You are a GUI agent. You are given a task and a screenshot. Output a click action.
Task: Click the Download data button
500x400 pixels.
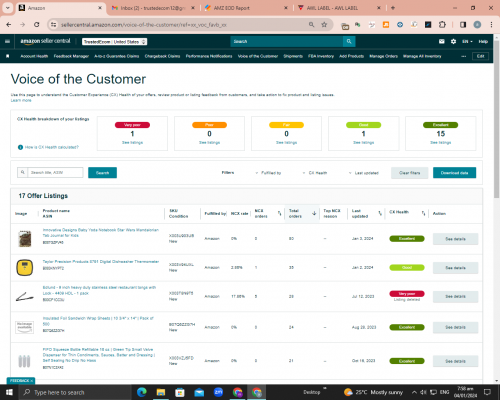pyautogui.click(x=454, y=173)
